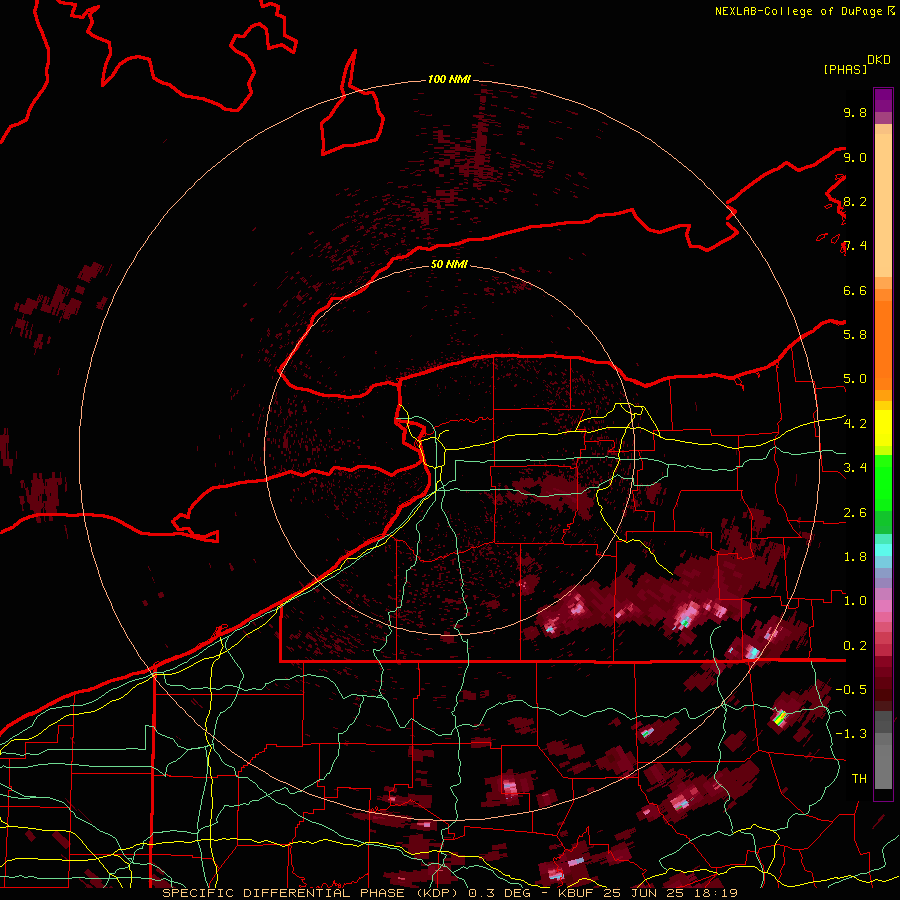Pick the purple top segment of the color bar

pos(883,100)
